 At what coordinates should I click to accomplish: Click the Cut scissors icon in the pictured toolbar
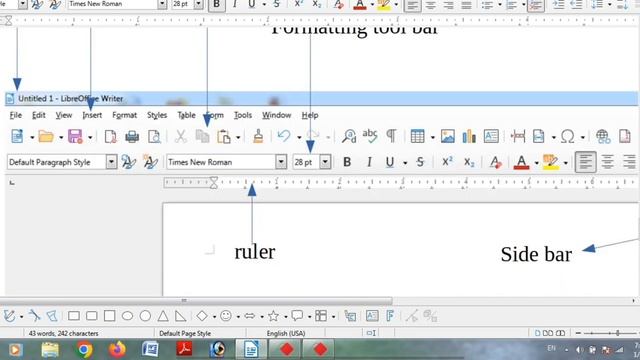coord(180,136)
